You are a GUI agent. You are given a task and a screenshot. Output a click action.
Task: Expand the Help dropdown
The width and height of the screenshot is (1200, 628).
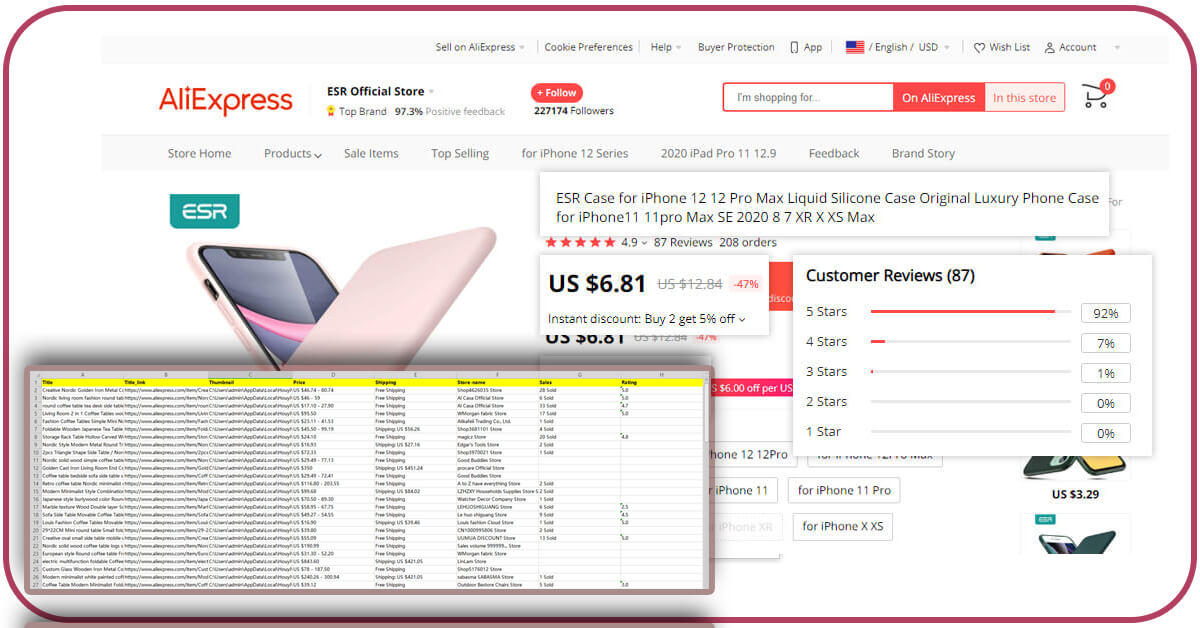pos(666,47)
